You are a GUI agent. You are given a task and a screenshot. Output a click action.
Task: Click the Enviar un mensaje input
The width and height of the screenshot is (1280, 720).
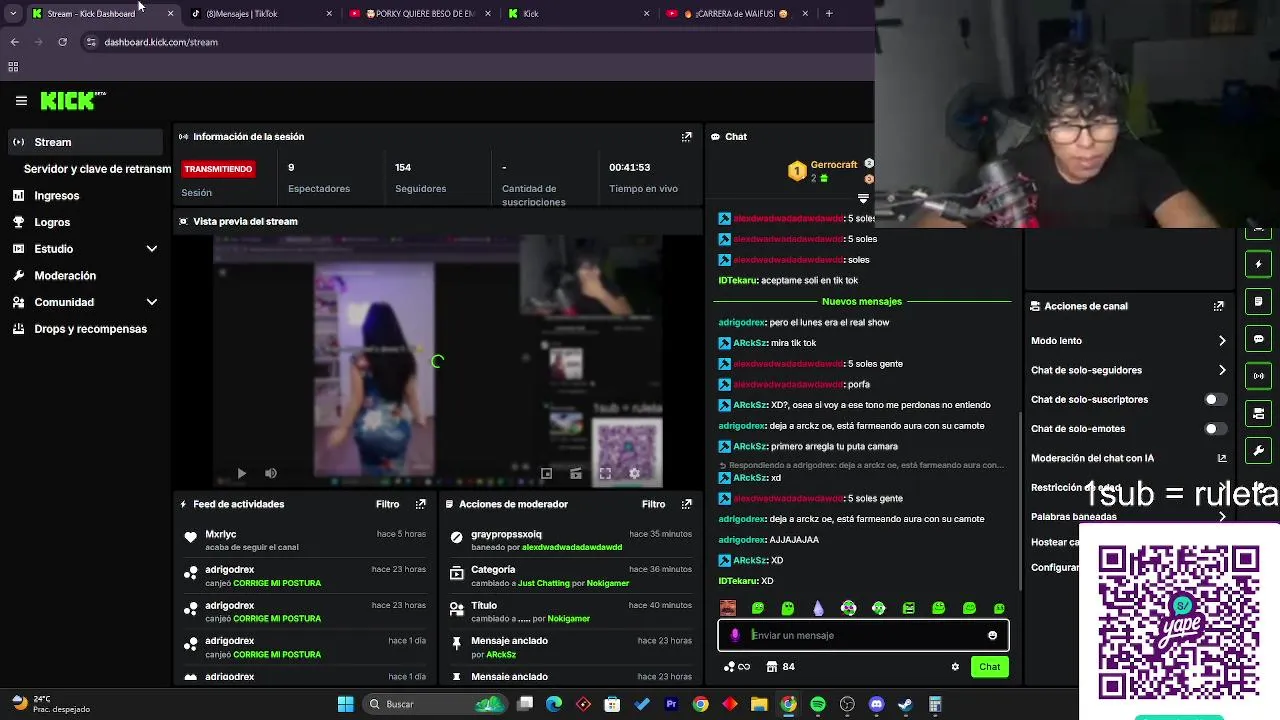863,635
